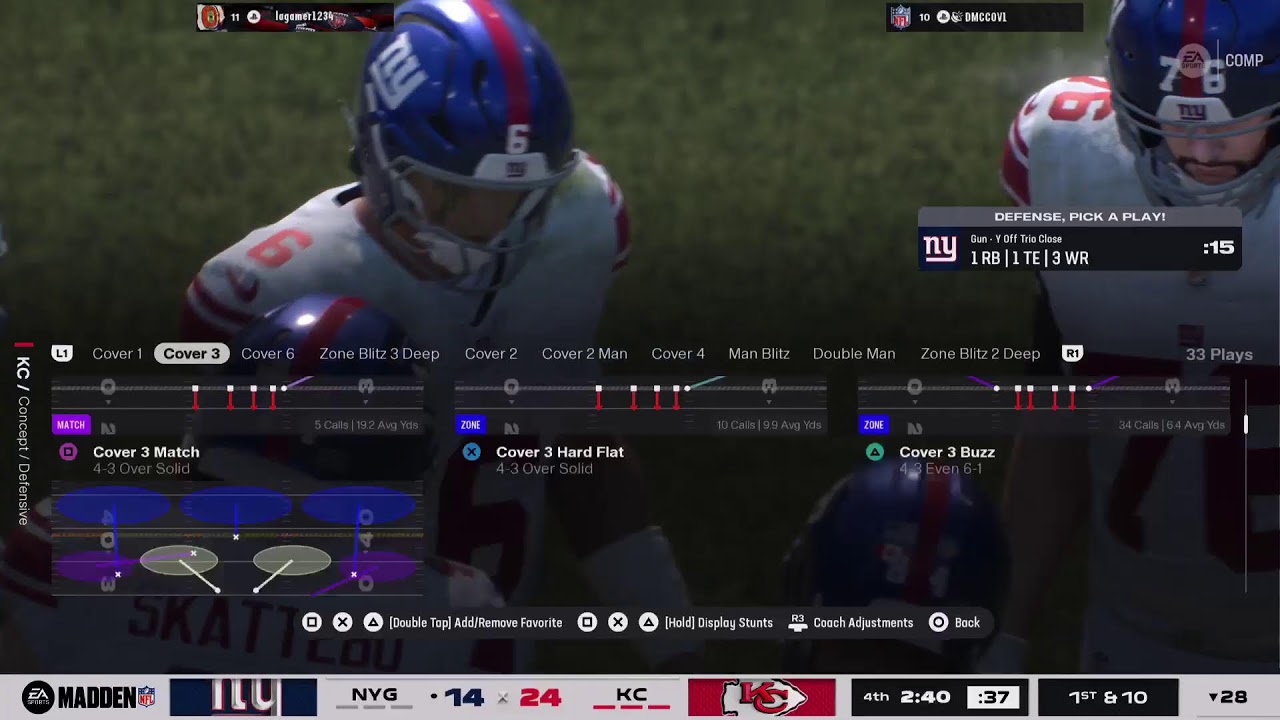Screen dimensions: 1280x720
Task: Switch to the Cover 6 tab
Action: [x=267, y=354]
